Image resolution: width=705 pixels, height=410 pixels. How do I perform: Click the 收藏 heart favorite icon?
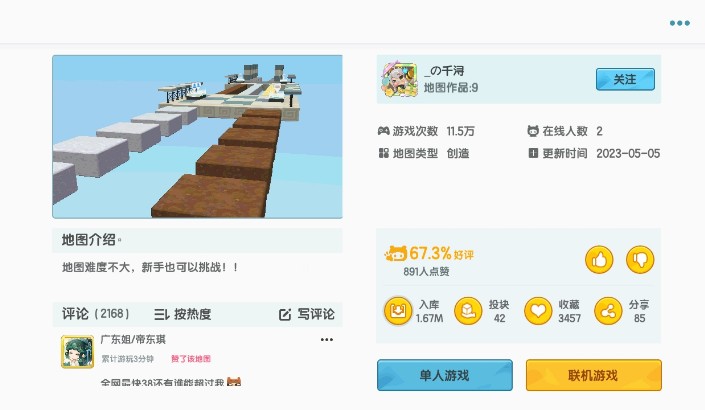[538, 311]
